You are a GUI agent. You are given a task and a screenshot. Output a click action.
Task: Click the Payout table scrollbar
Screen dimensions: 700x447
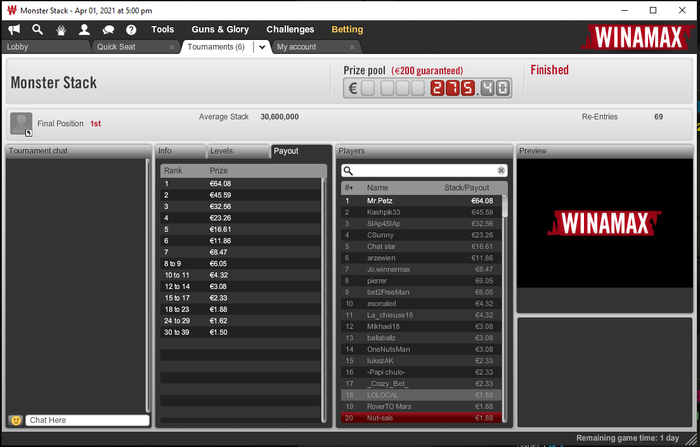[x=324, y=300]
